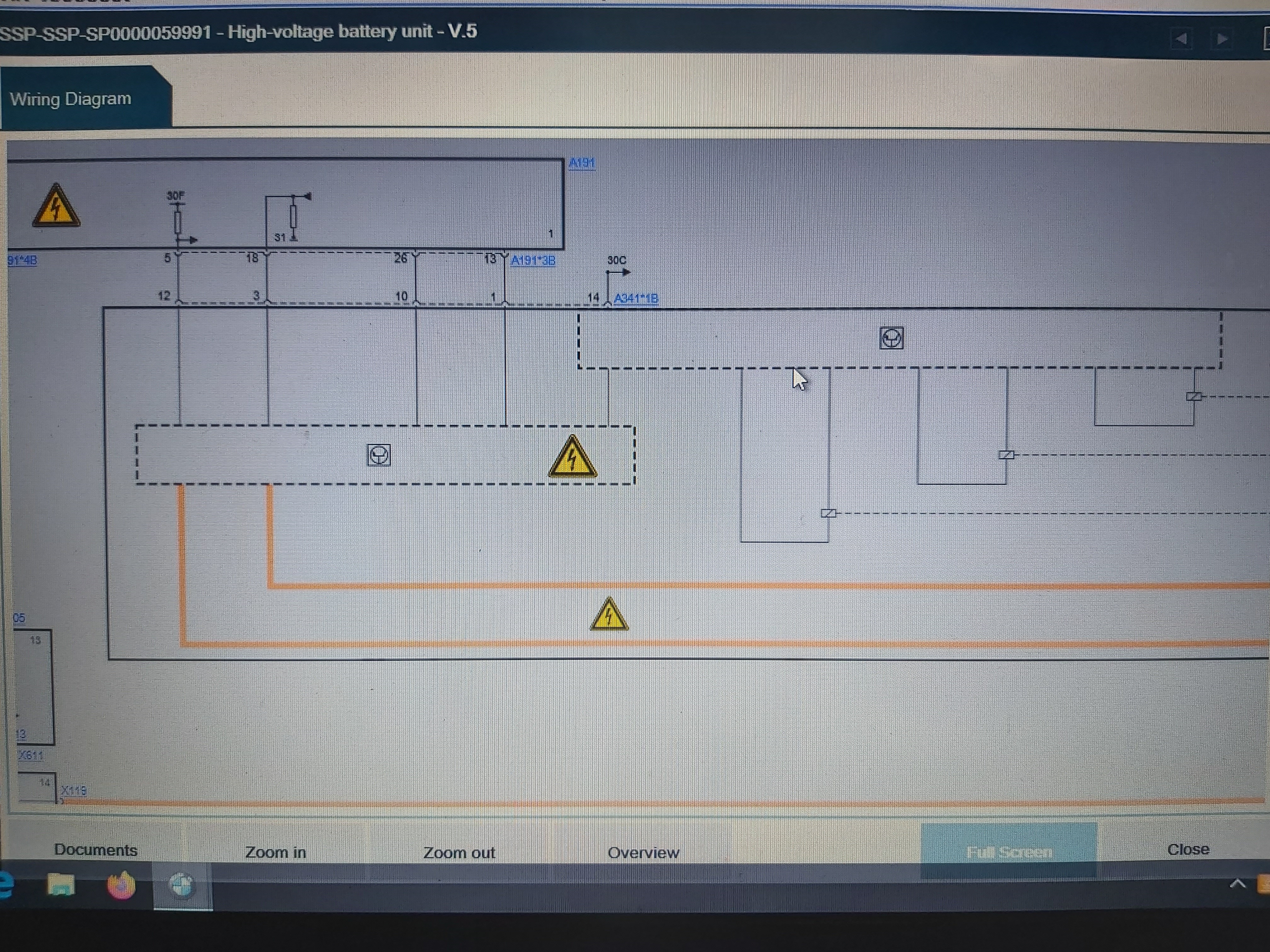Click the BMW application taskbar icon
This screenshot has height=952, width=1270.
point(182,885)
